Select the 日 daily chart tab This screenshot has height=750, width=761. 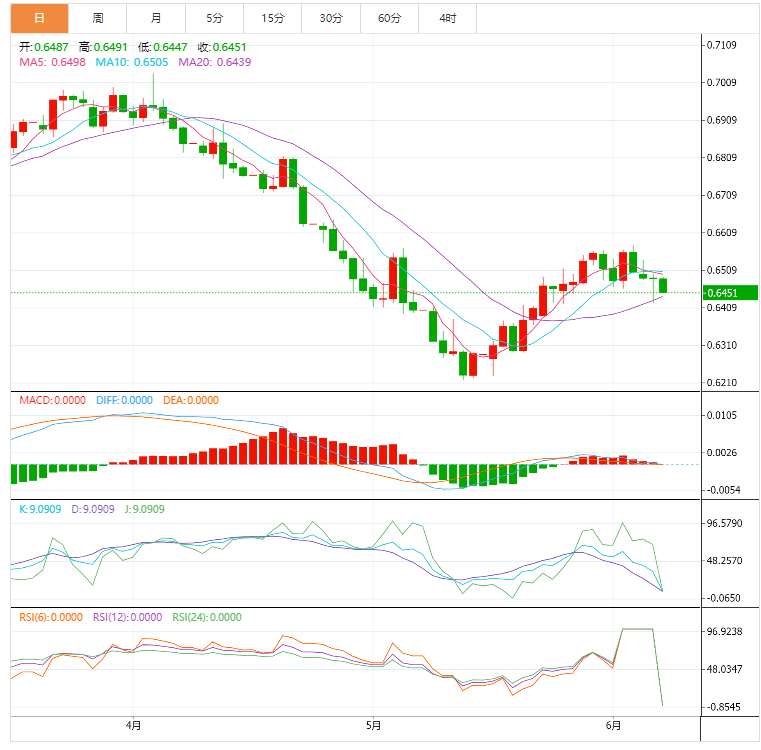click(x=39, y=18)
